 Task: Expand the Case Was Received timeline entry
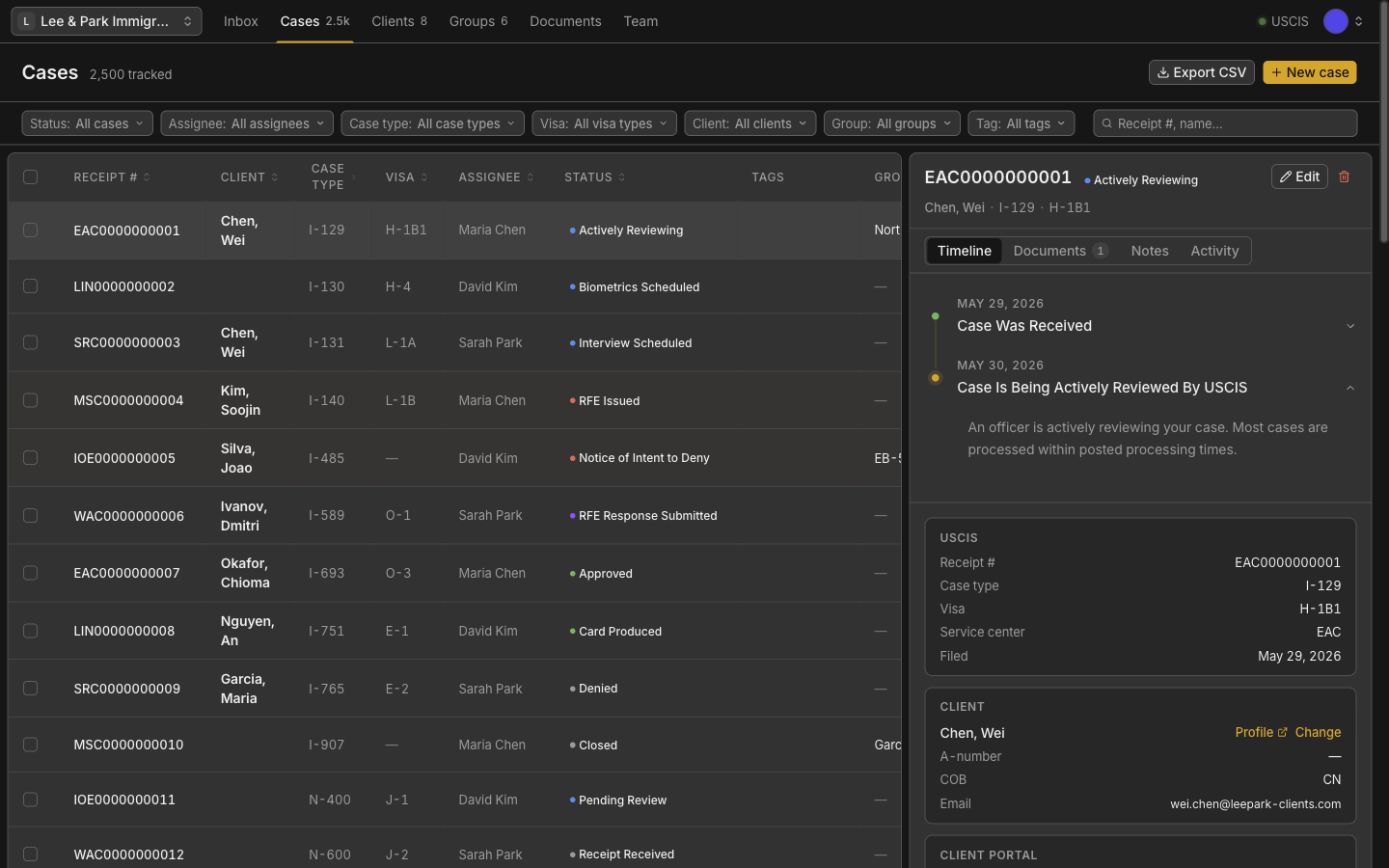(1350, 326)
